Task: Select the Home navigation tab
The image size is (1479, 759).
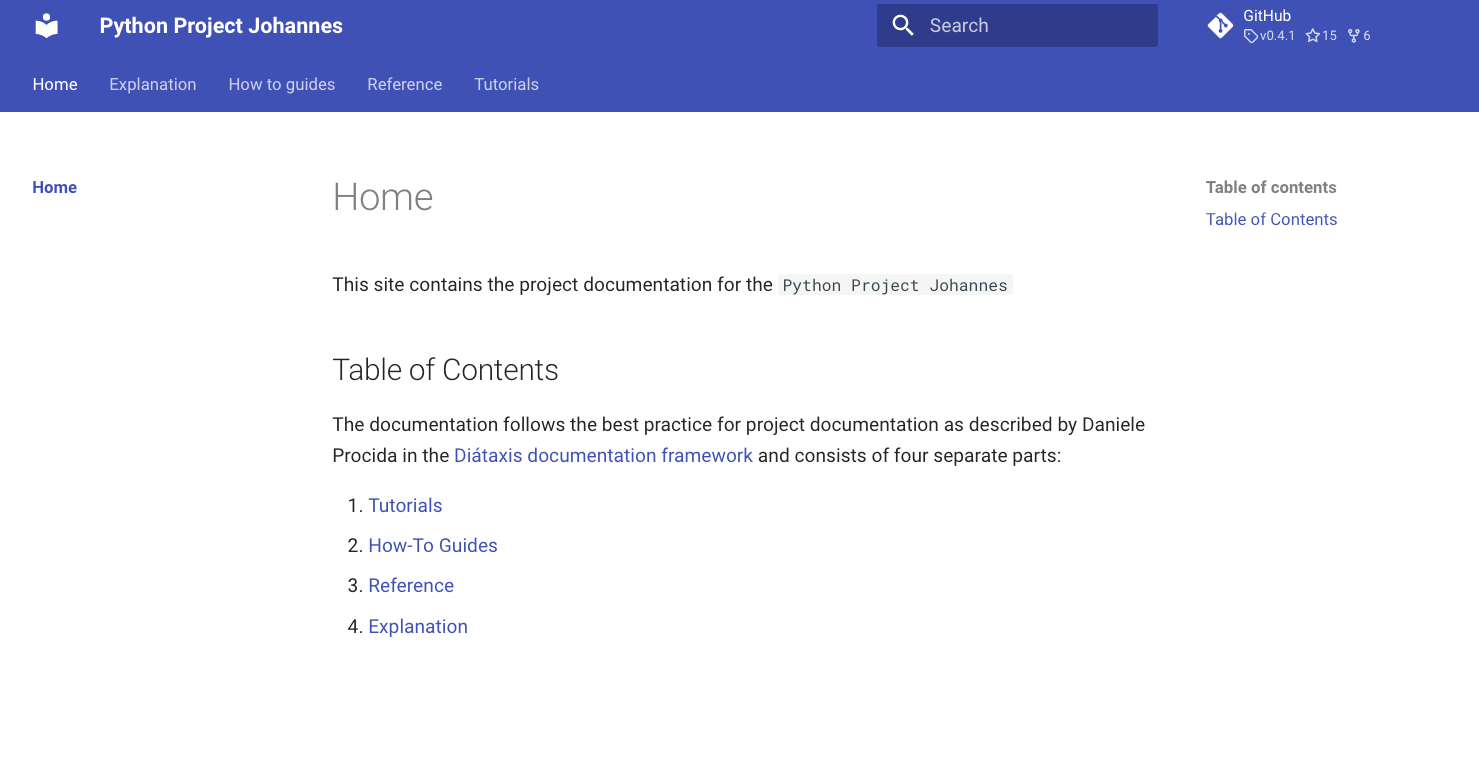Action: click(55, 84)
